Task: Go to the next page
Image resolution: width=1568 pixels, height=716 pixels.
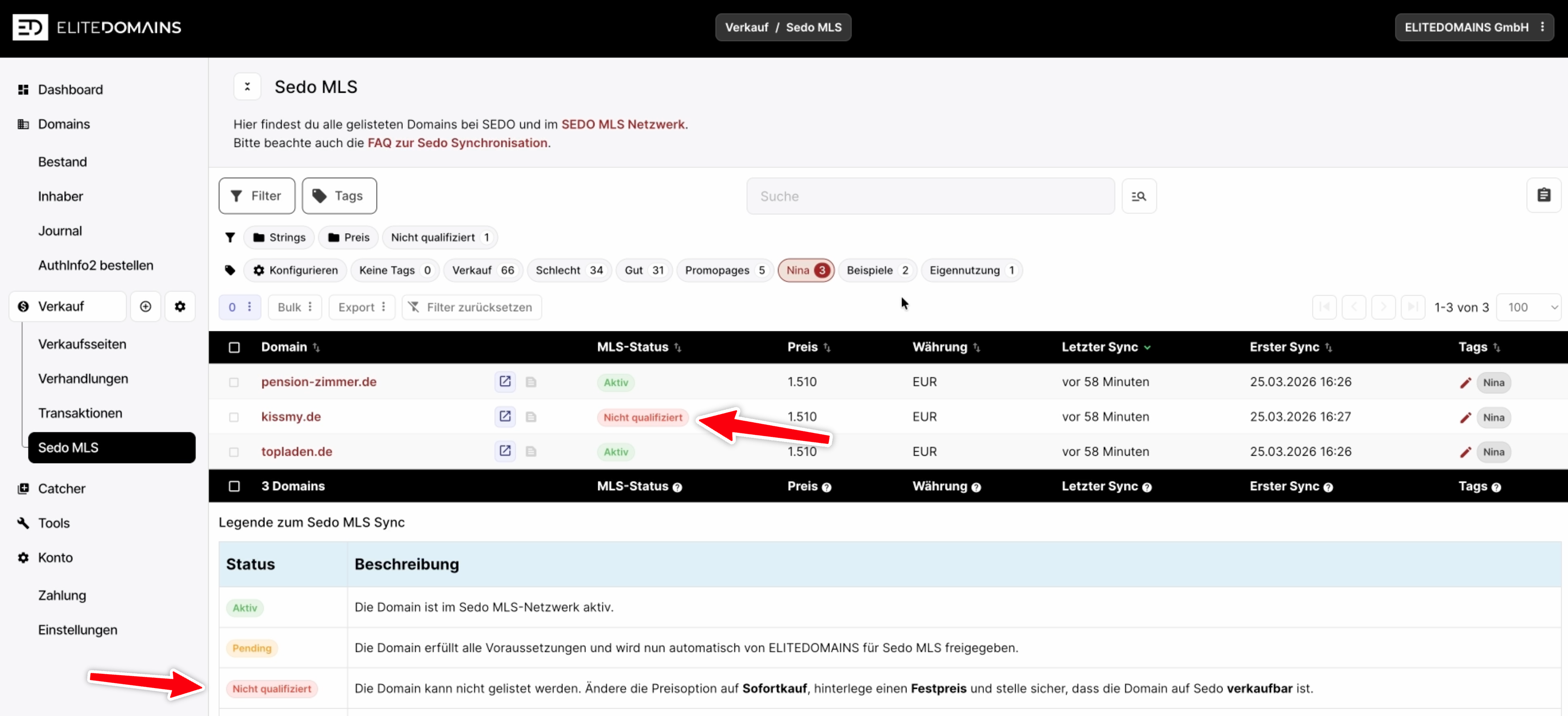Action: (1384, 307)
